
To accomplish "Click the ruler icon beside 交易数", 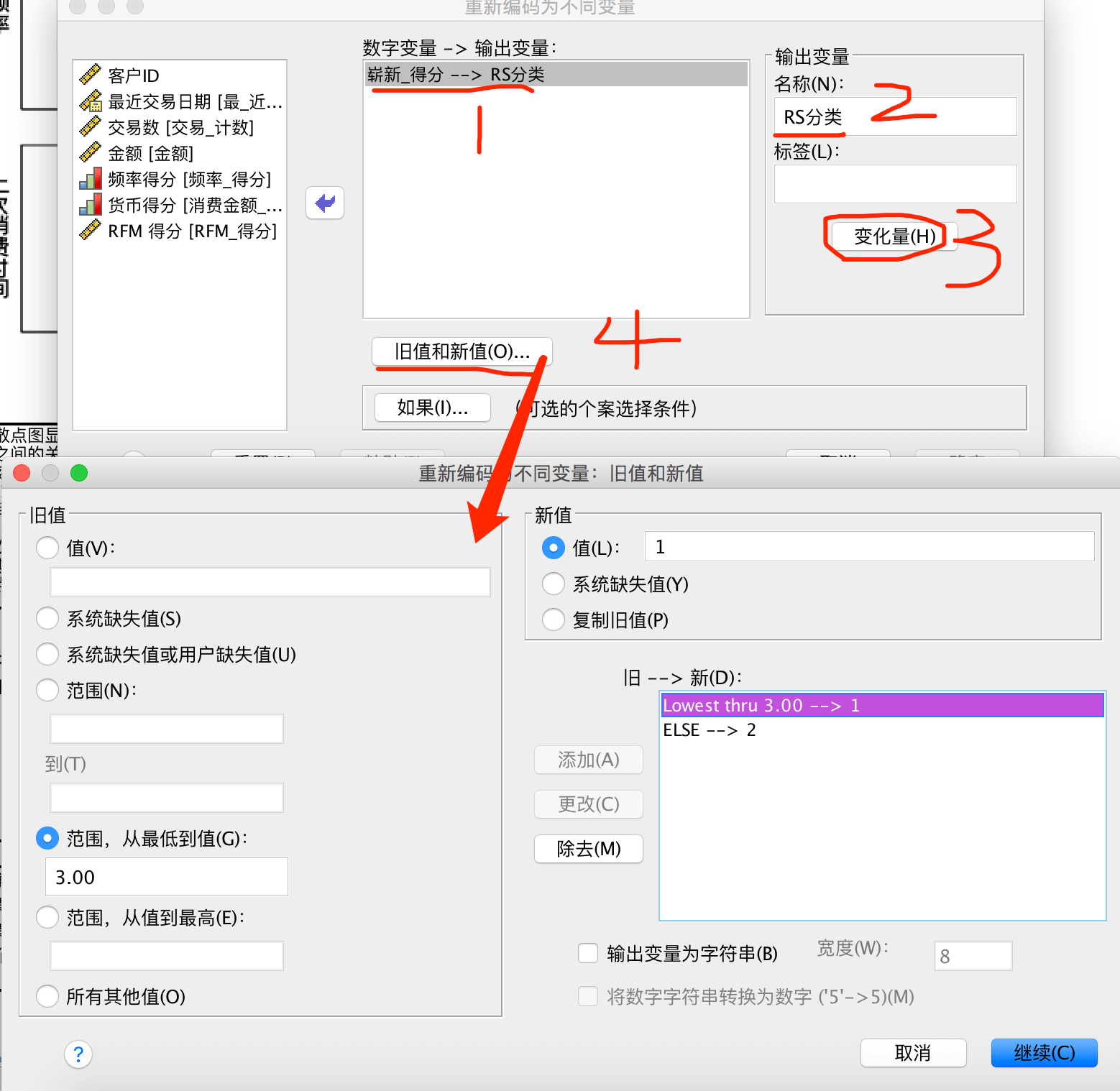I will tap(90, 126).
